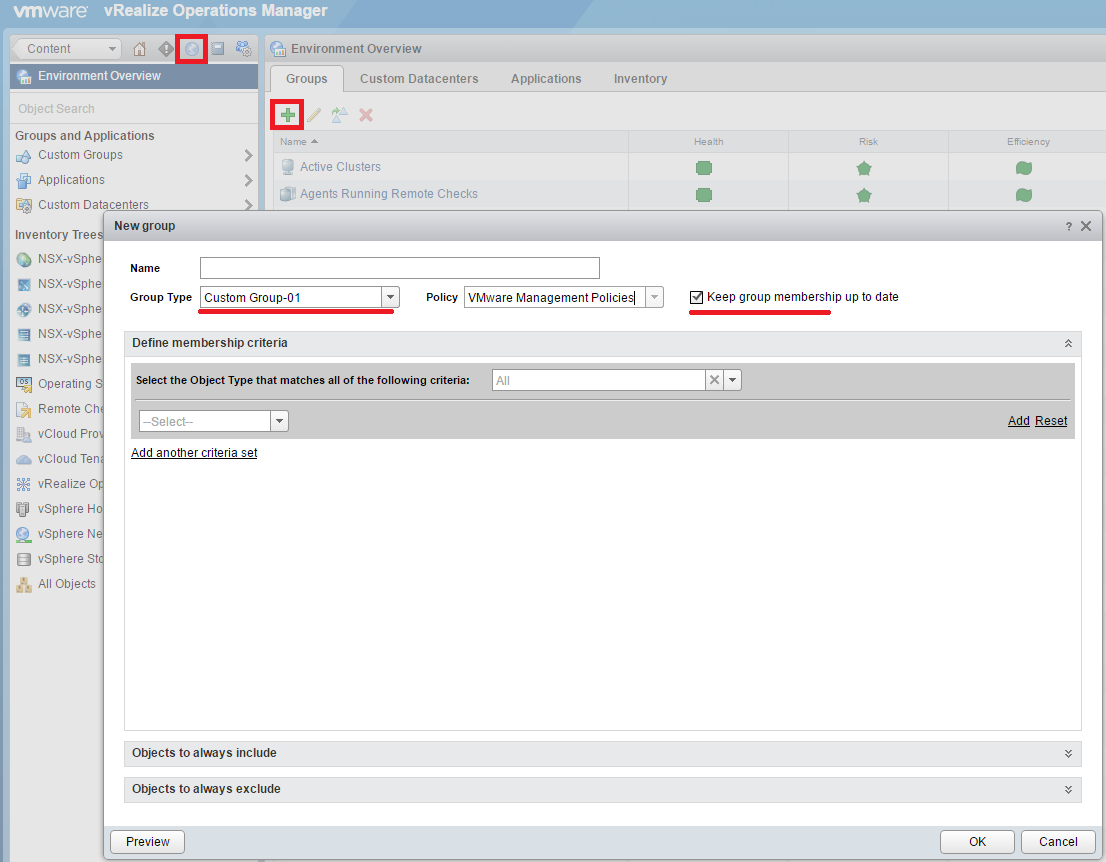This screenshot has height=862, width=1106.
Task: Open the Group Type dropdown
Action: click(x=391, y=297)
